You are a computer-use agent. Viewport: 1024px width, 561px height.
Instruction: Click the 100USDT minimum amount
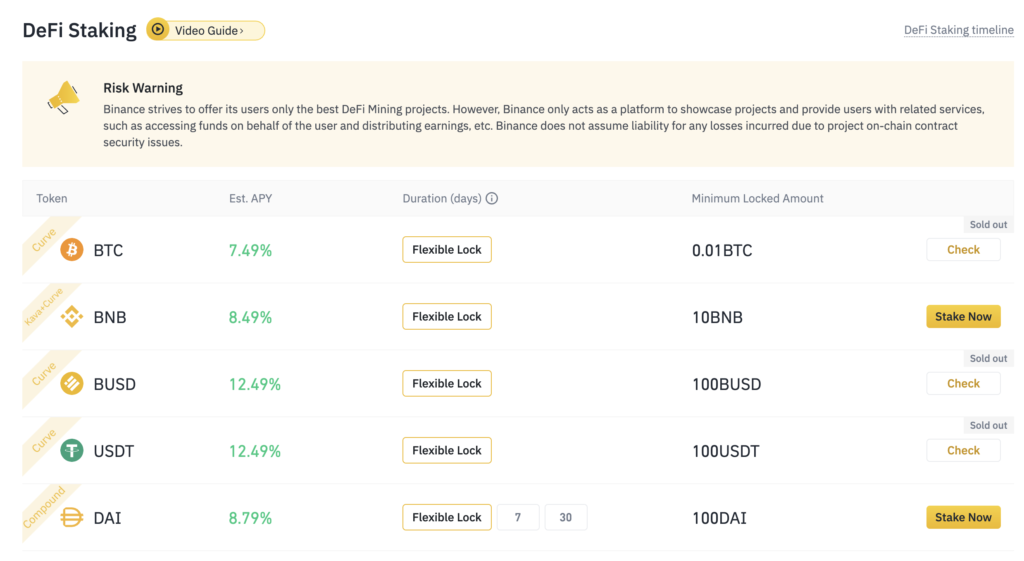coord(726,451)
